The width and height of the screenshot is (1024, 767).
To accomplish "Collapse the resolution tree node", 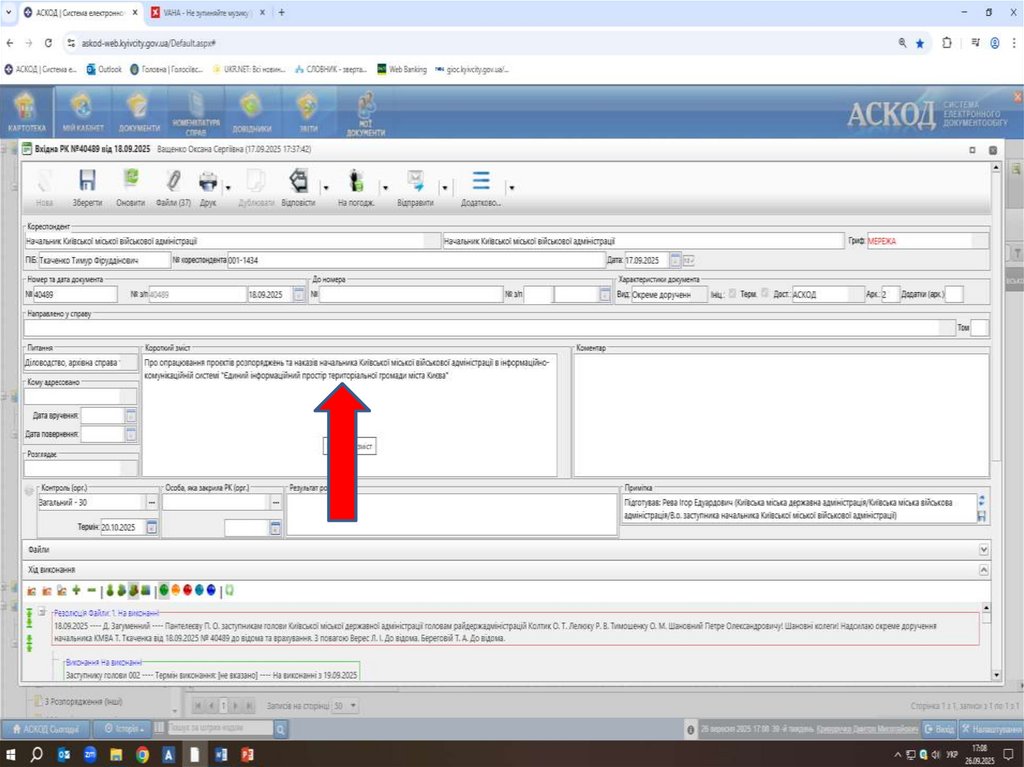I will tap(42, 612).
